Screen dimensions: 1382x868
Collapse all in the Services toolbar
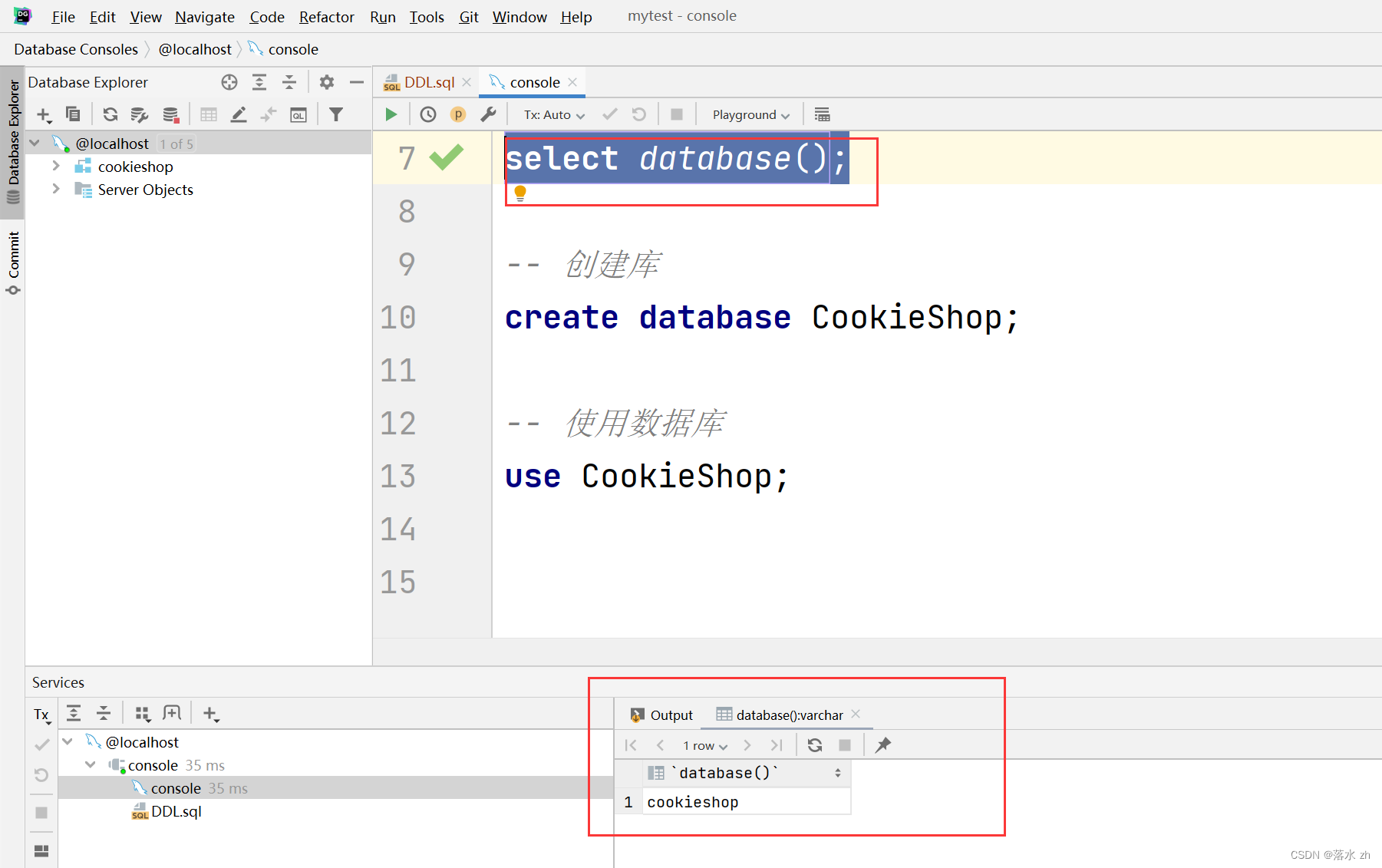104,714
